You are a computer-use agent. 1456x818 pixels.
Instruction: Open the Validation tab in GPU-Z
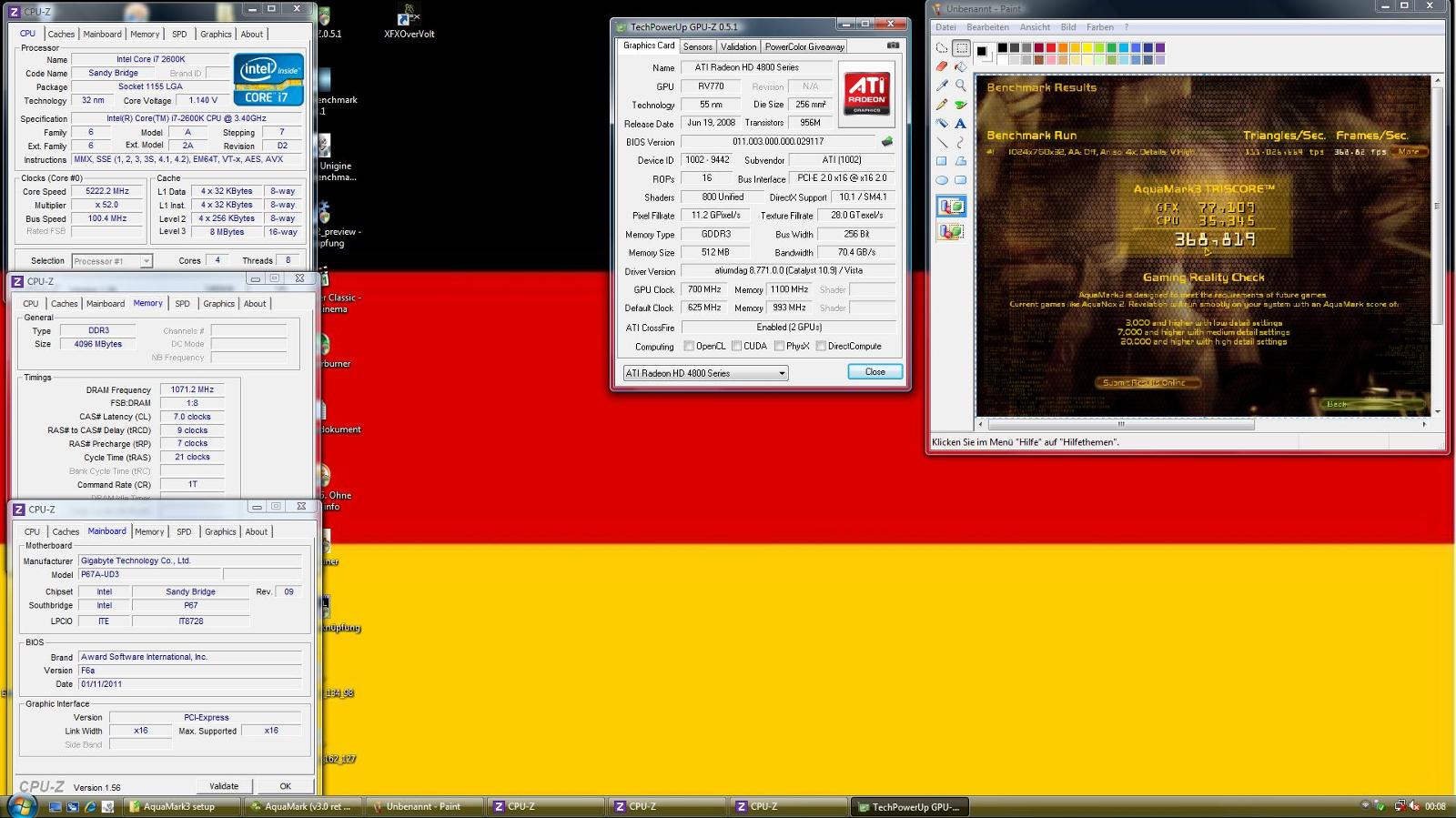[x=738, y=47]
